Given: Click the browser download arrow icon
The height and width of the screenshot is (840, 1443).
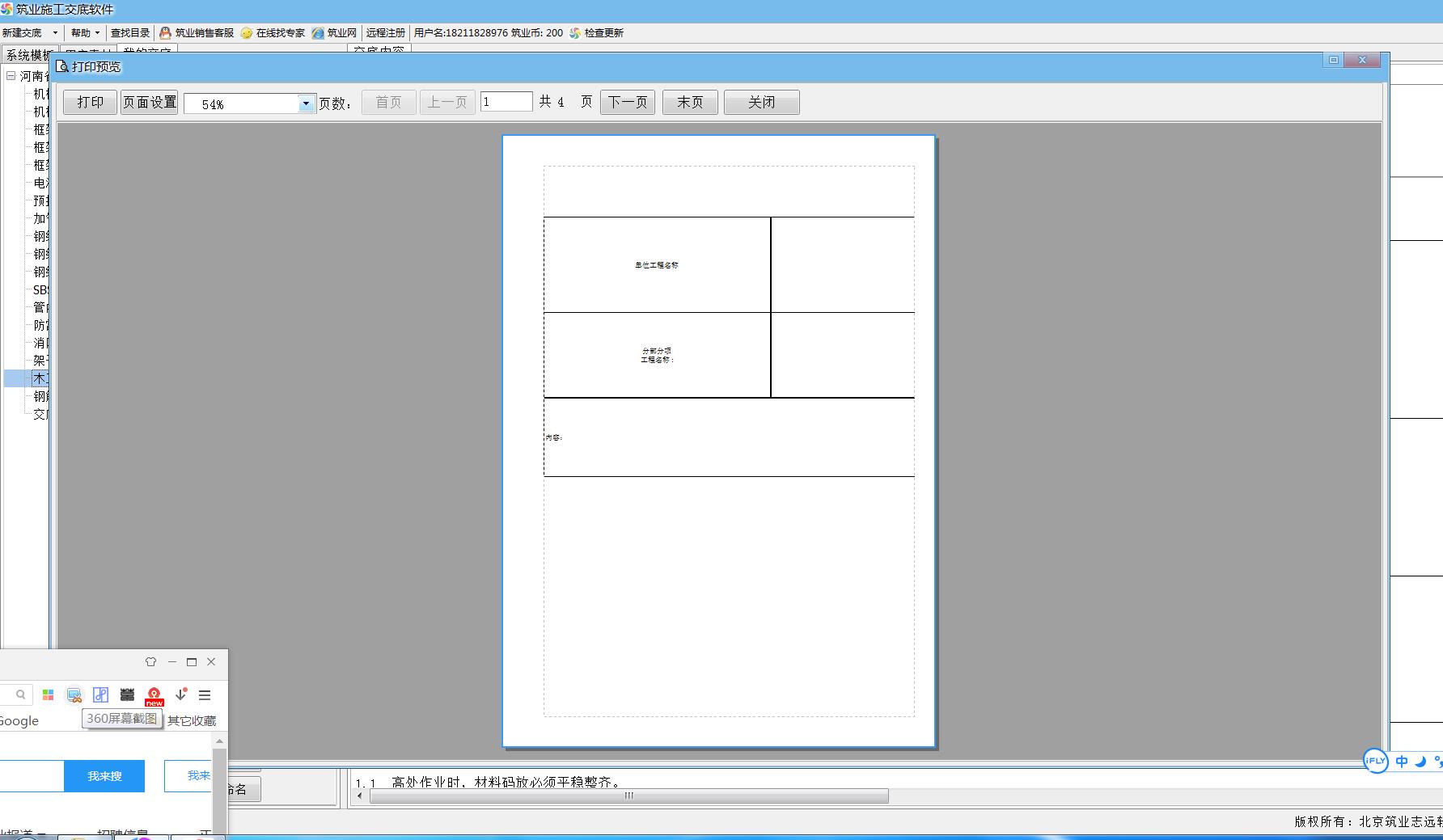Looking at the screenshot, I should (180, 694).
